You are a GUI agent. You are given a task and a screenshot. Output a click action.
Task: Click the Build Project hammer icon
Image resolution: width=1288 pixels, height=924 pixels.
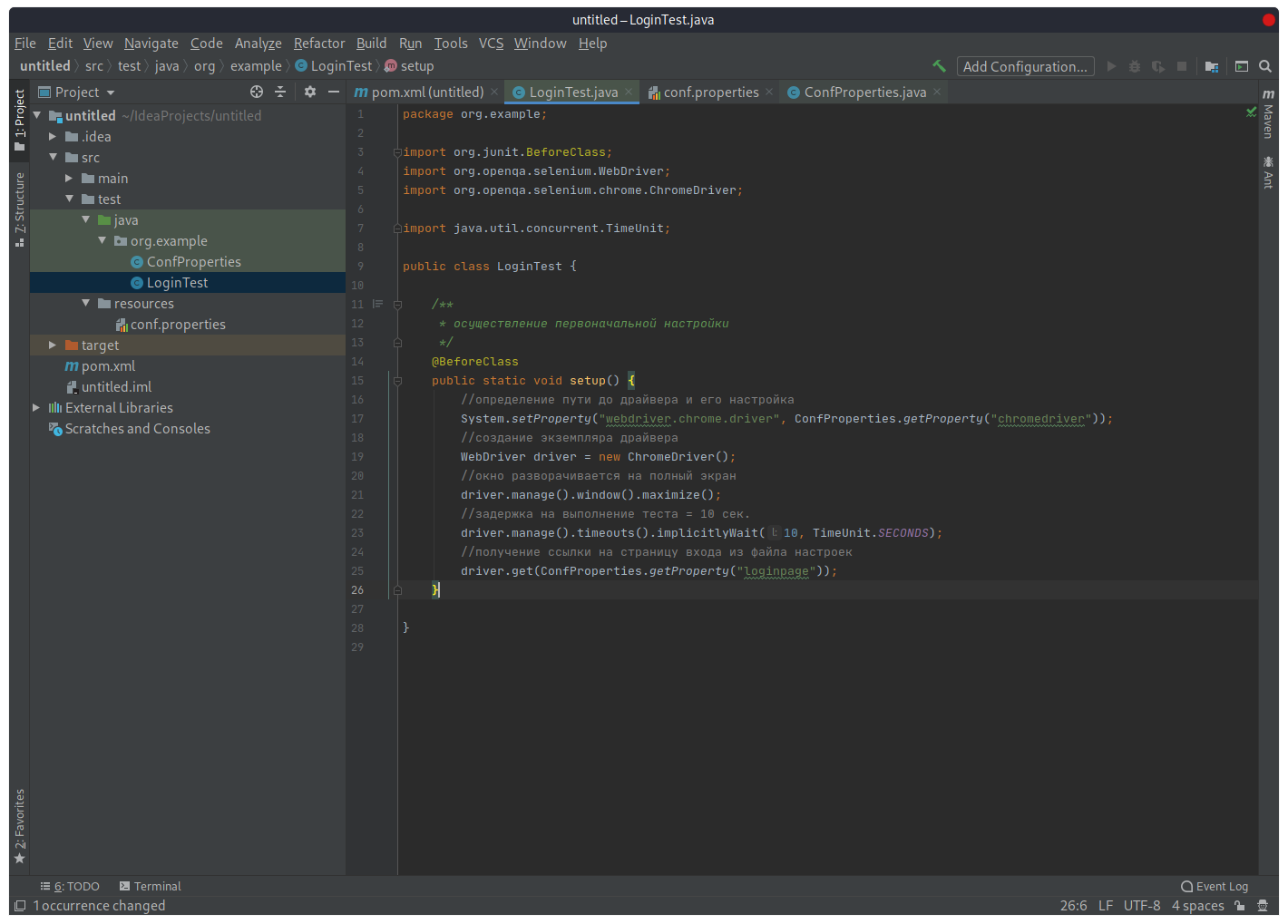tap(939, 66)
